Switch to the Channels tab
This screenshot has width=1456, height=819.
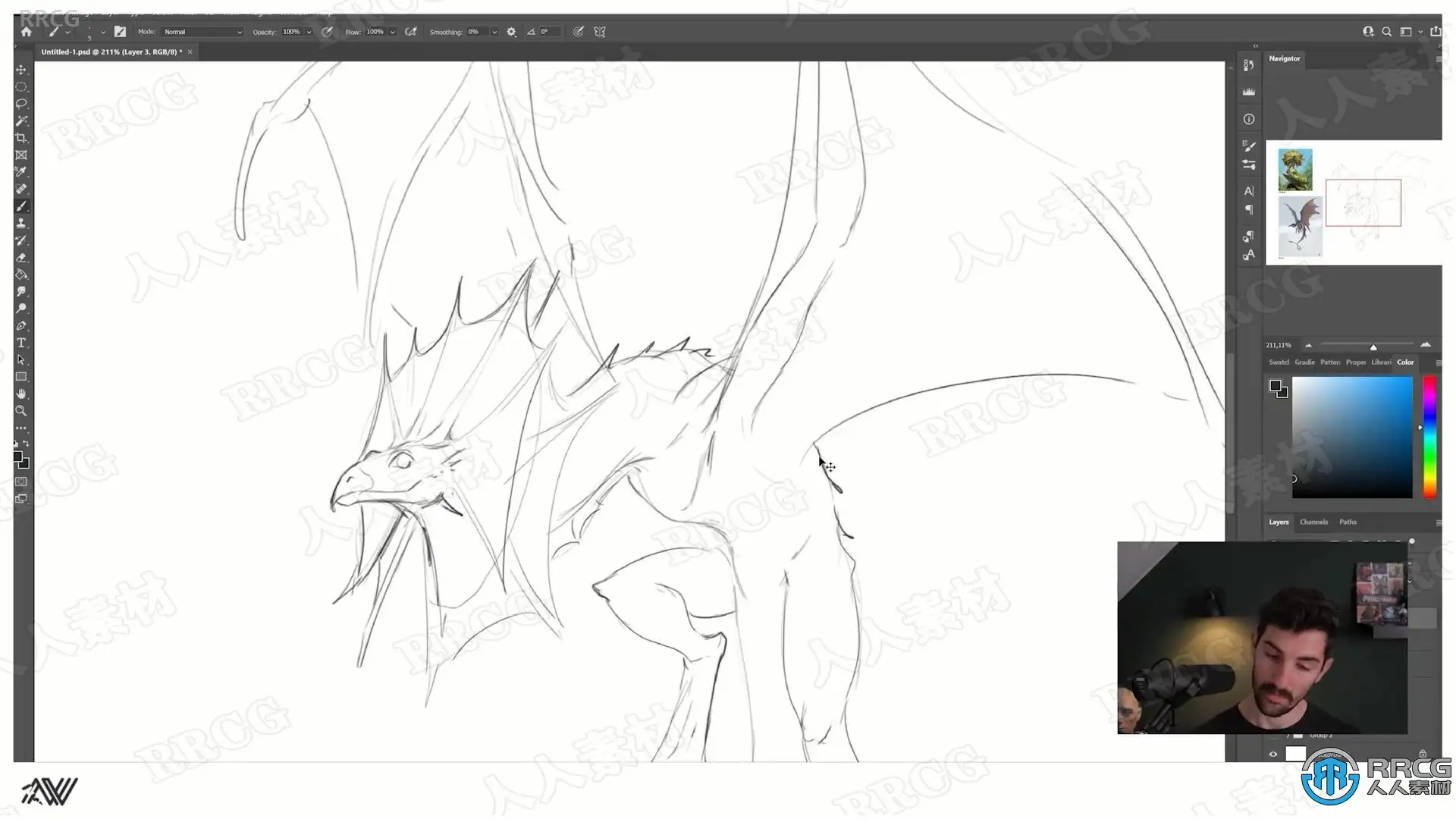(x=1313, y=522)
